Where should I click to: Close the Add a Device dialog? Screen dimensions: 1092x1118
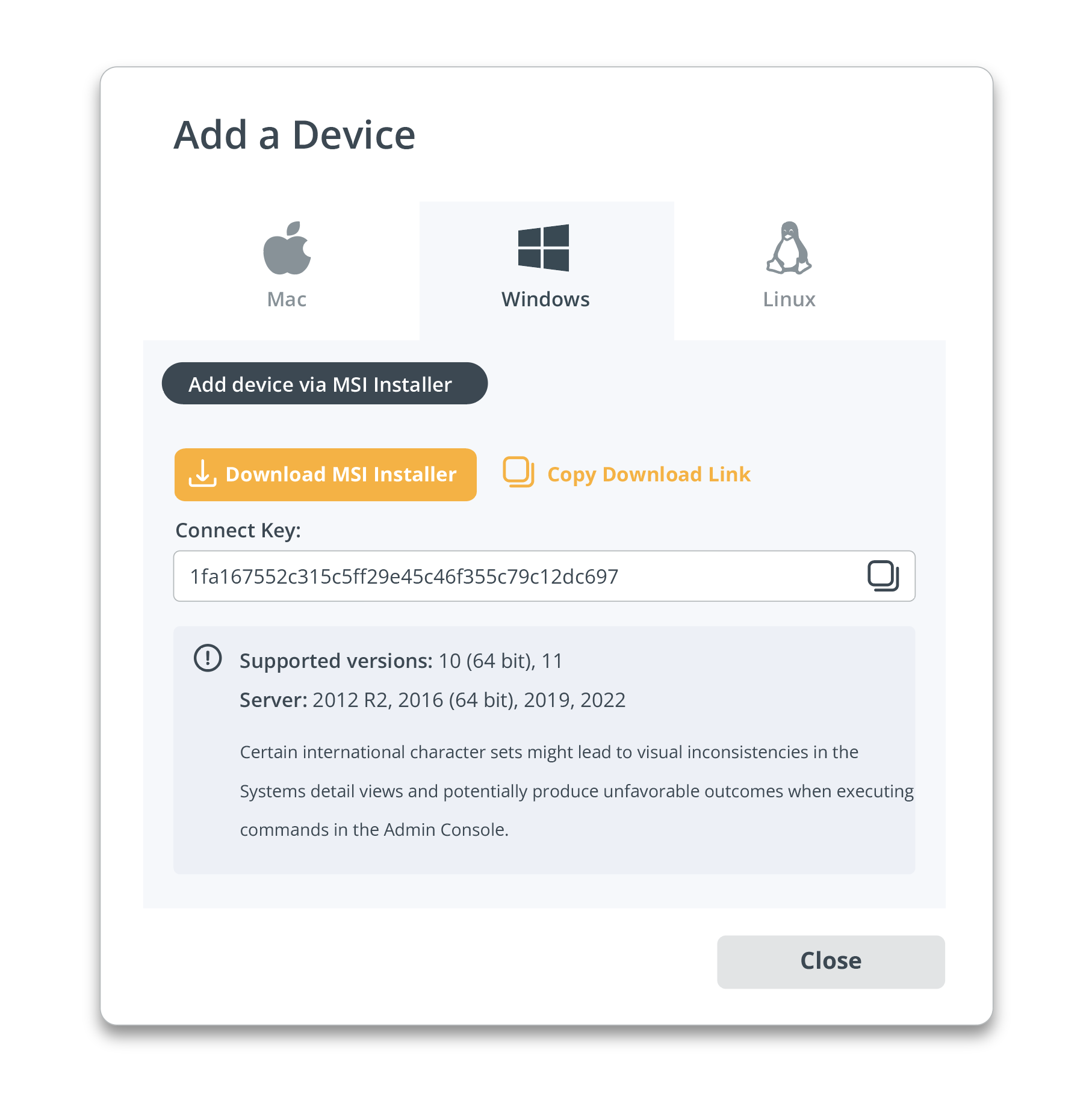pos(830,961)
